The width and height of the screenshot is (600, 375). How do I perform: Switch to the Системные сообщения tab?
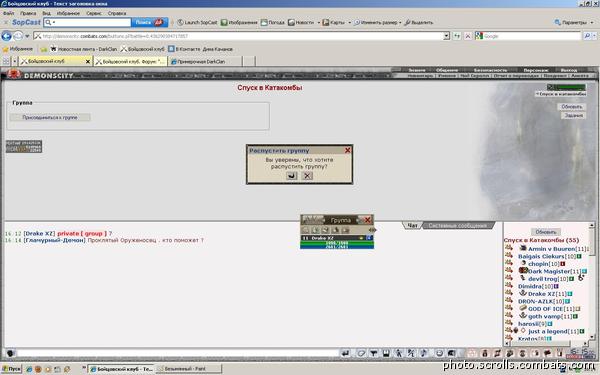pos(457,225)
